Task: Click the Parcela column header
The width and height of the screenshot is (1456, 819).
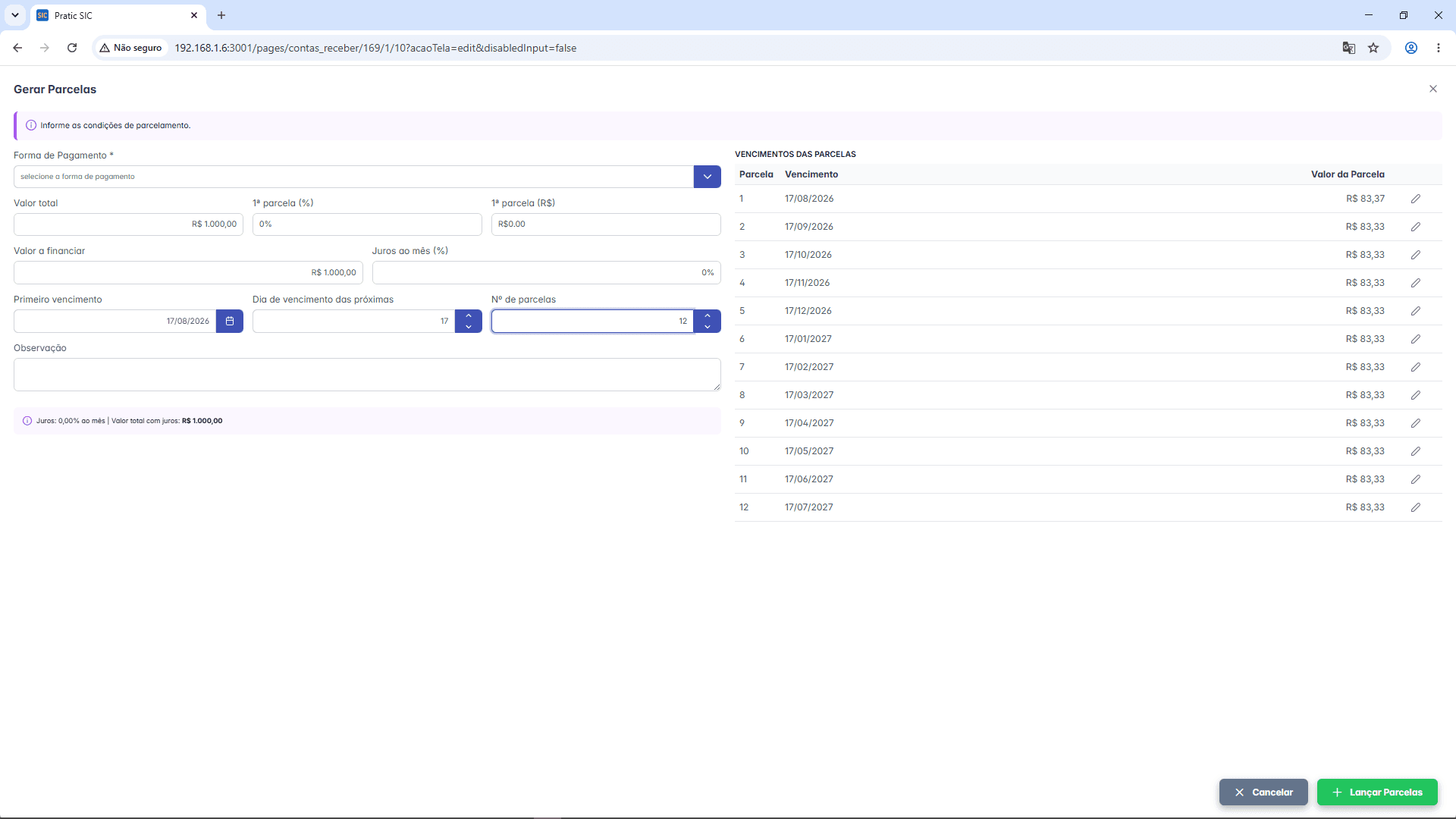Action: pyautogui.click(x=756, y=174)
